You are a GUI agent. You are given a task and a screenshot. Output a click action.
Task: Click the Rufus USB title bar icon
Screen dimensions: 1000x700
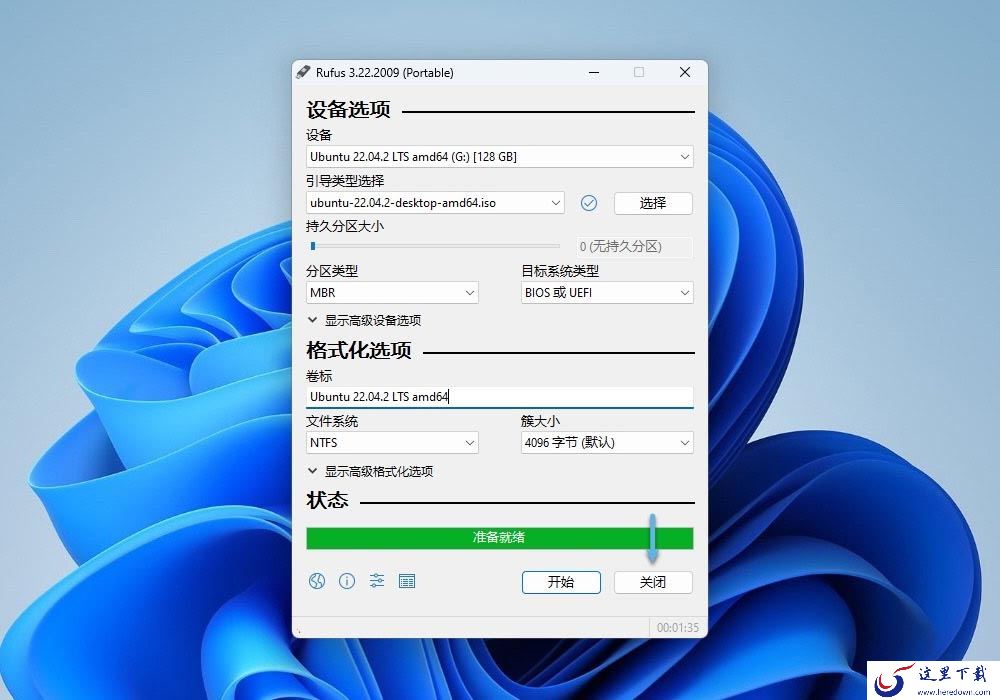point(304,72)
